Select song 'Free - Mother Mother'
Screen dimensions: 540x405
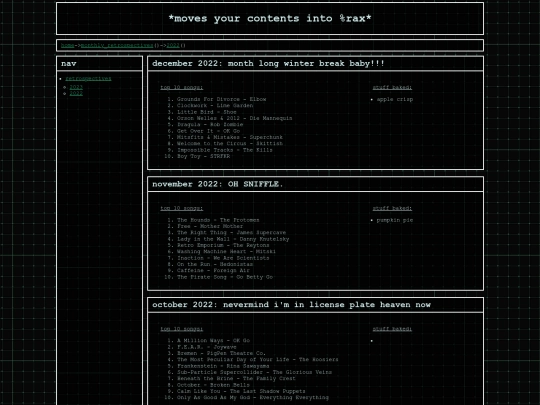click(x=210, y=226)
